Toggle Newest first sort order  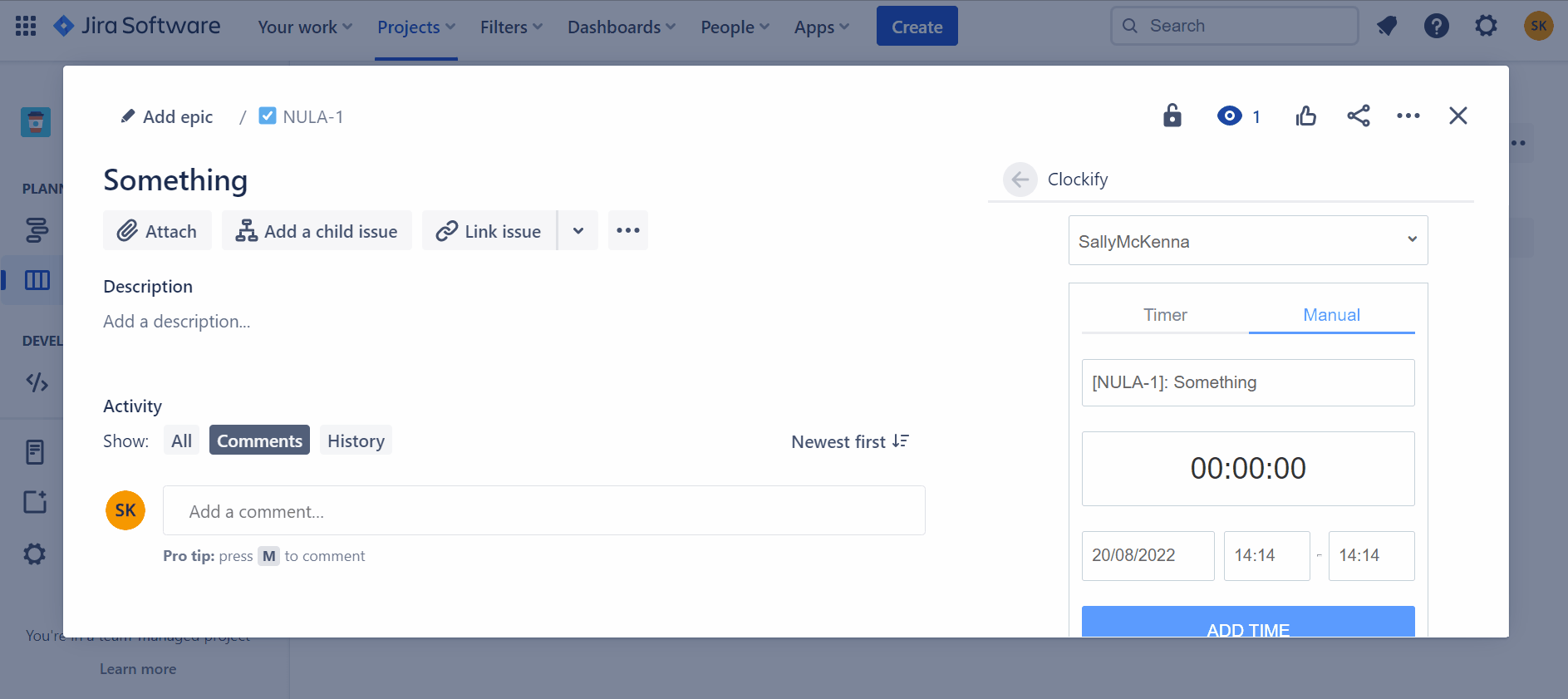click(850, 441)
